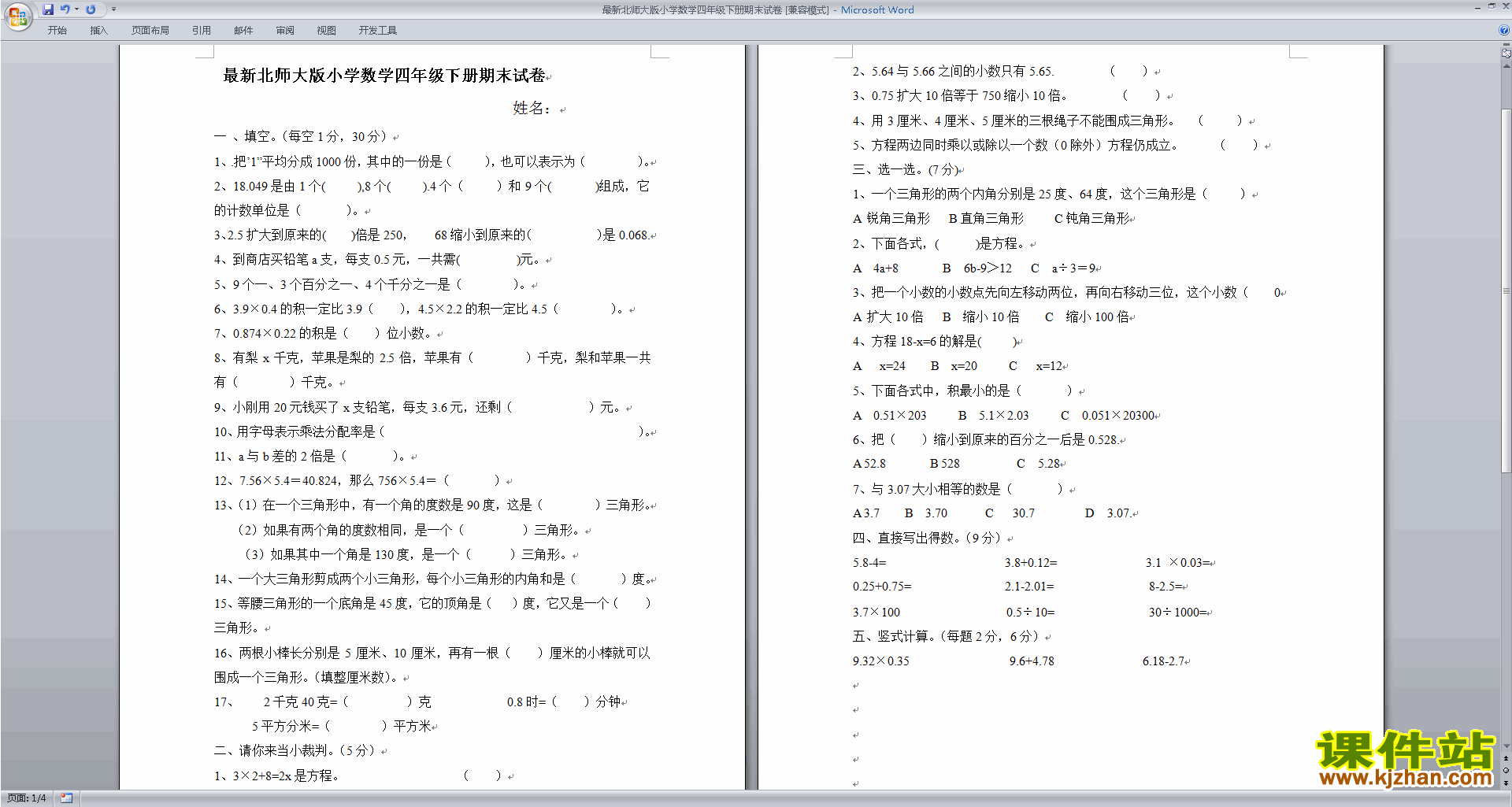Click the 9.32×0.35 problem

click(881, 661)
